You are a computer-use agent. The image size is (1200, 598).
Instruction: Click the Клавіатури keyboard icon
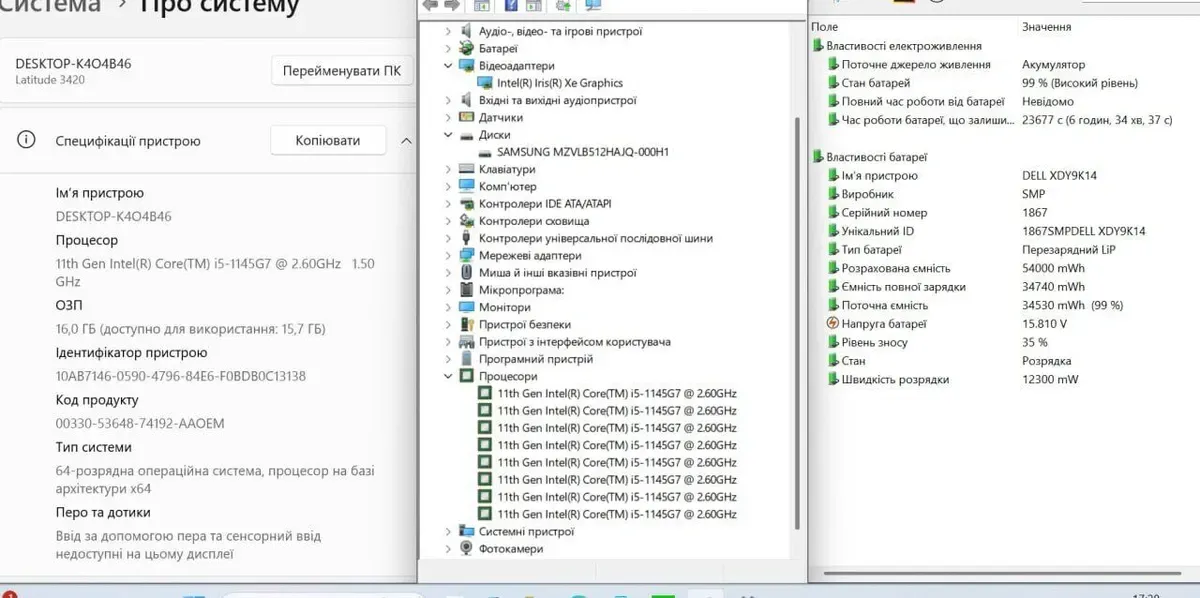pyautogui.click(x=466, y=169)
